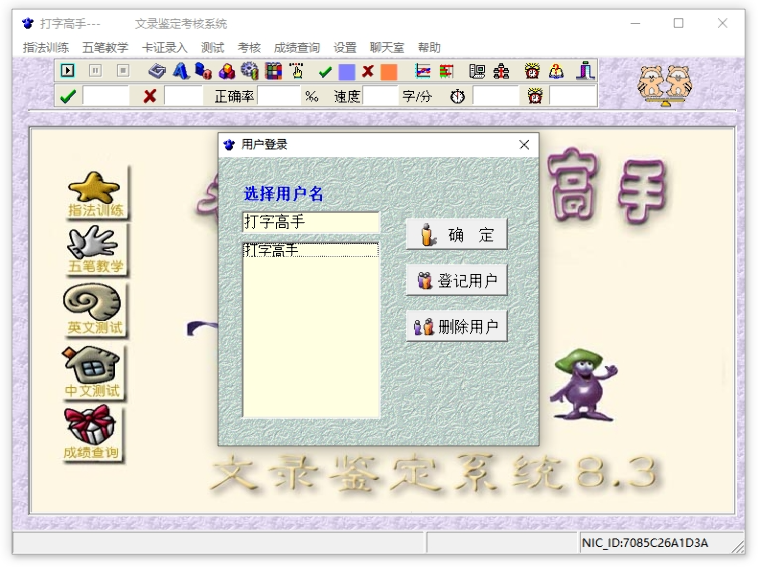
Task: Click the green checkmark in top toolbar
Action: click(325, 72)
